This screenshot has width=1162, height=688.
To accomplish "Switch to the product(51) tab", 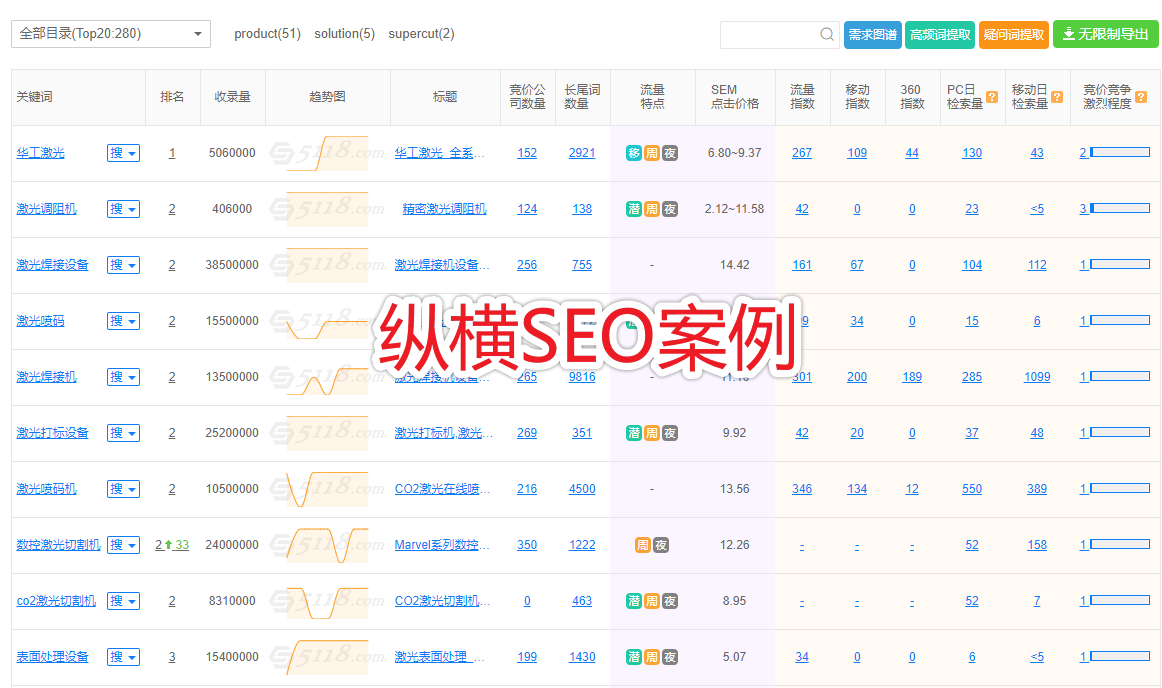I will pyautogui.click(x=267, y=33).
